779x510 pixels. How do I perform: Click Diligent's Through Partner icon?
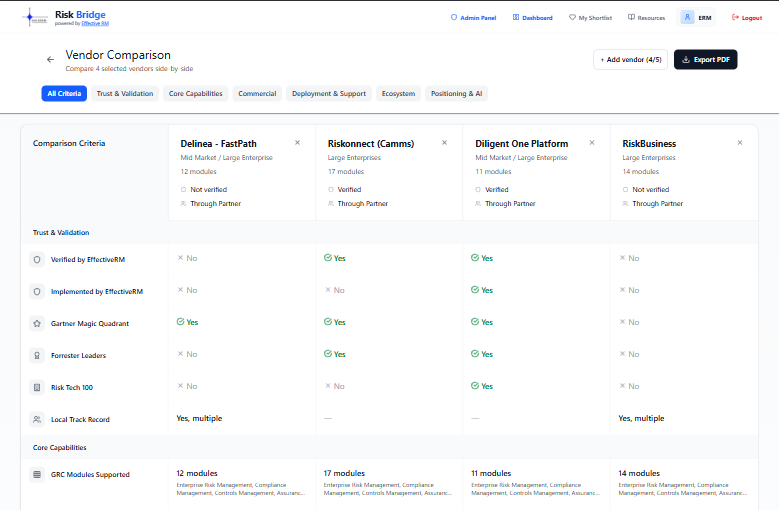coord(478,204)
